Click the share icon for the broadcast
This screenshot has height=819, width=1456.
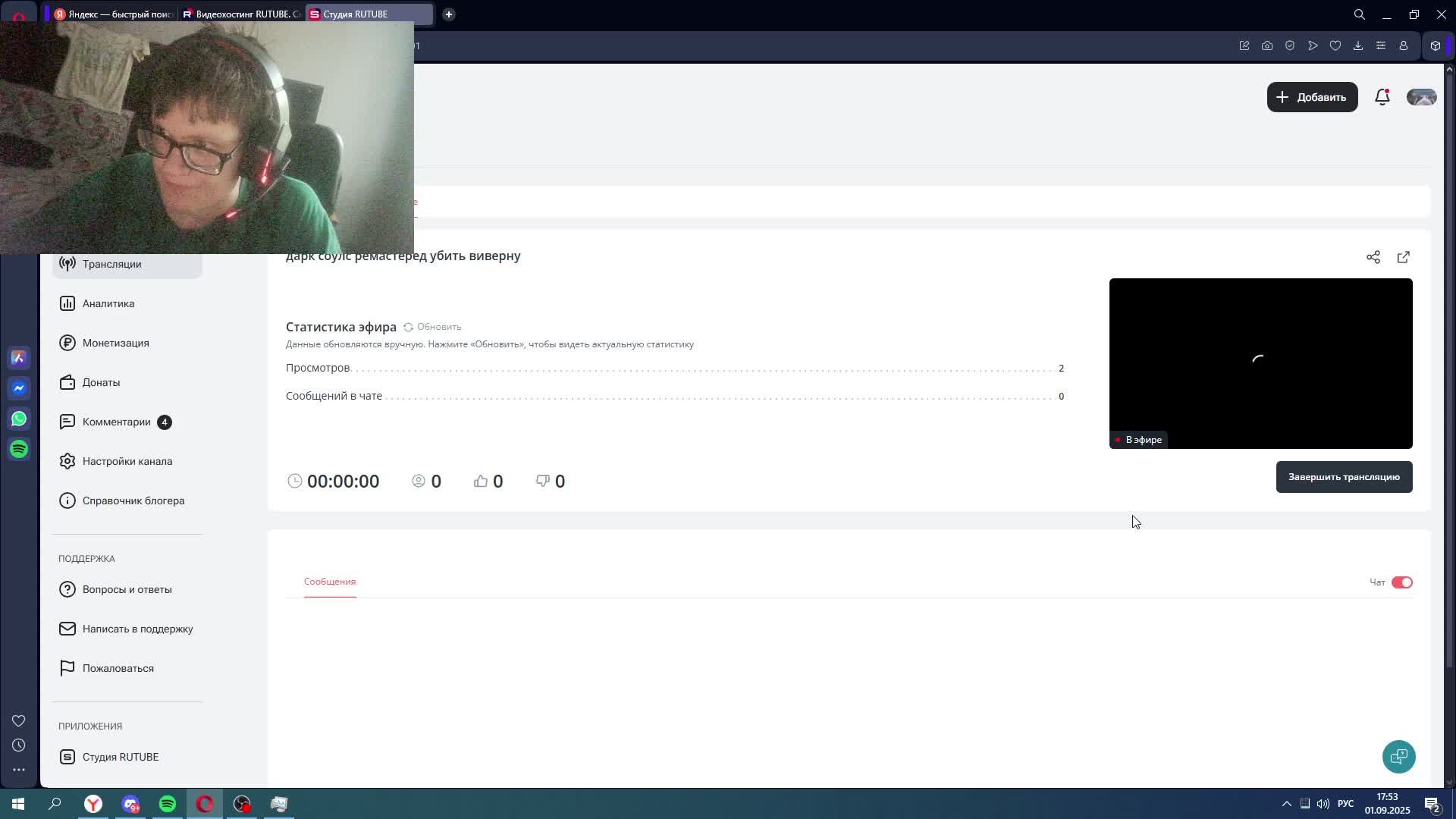click(x=1373, y=257)
